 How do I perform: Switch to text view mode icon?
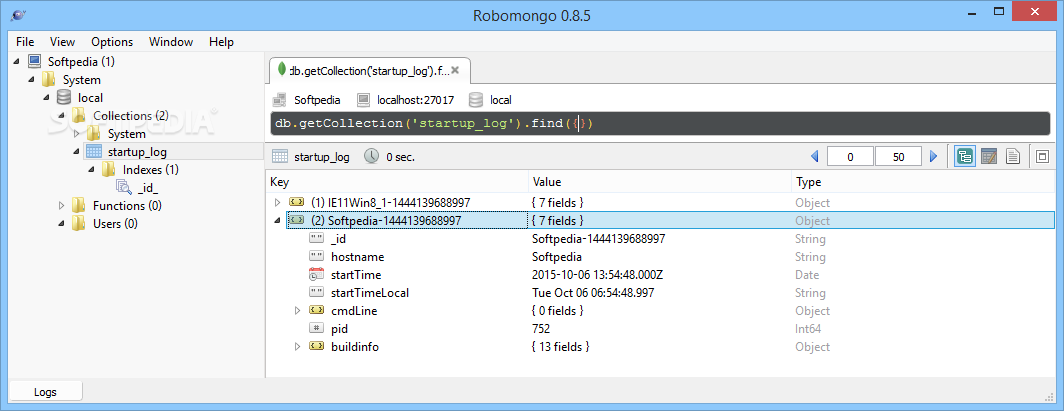tap(1012, 157)
